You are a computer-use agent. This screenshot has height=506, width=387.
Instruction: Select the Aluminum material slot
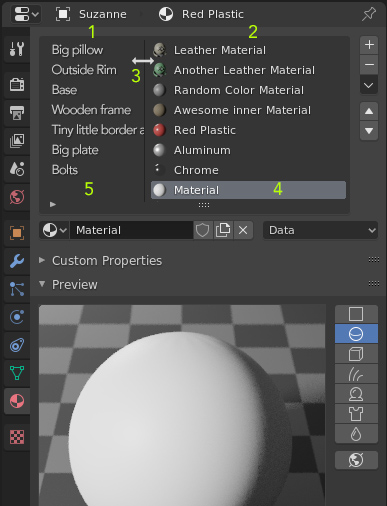click(248, 150)
